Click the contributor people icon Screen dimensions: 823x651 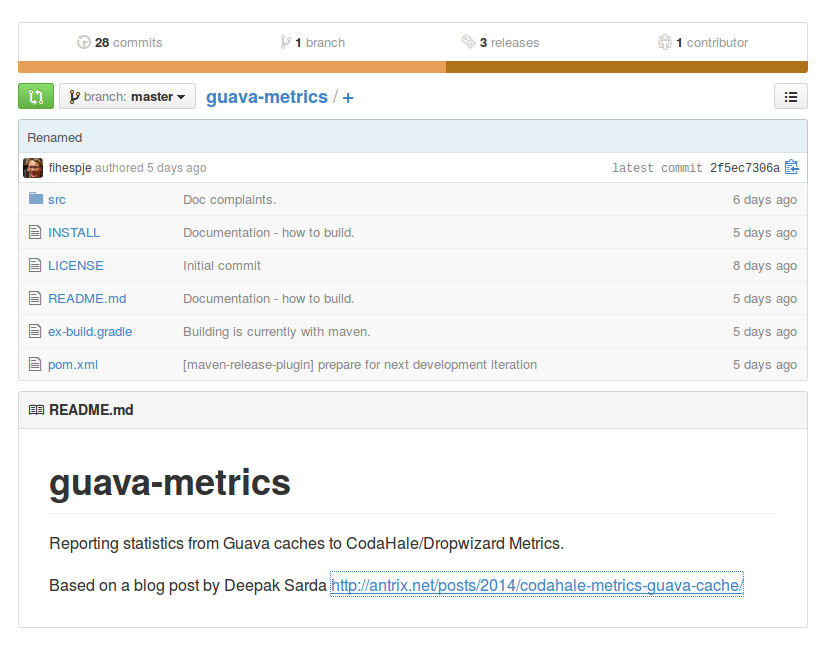664,42
